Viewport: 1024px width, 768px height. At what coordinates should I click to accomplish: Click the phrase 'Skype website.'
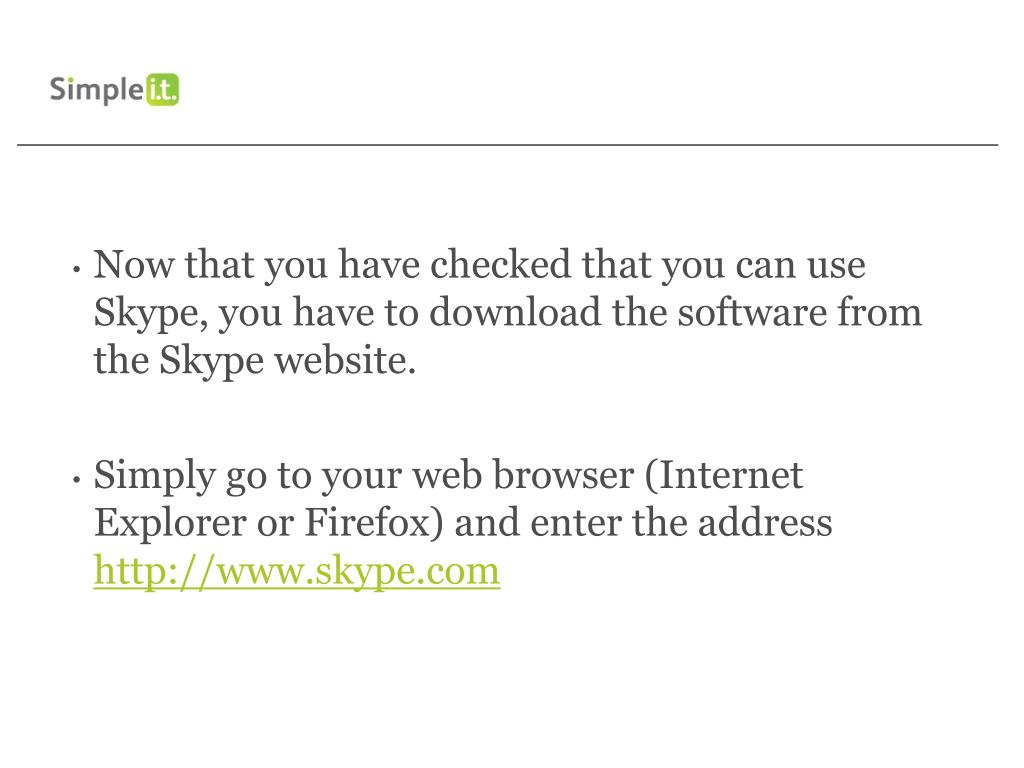[287, 361]
